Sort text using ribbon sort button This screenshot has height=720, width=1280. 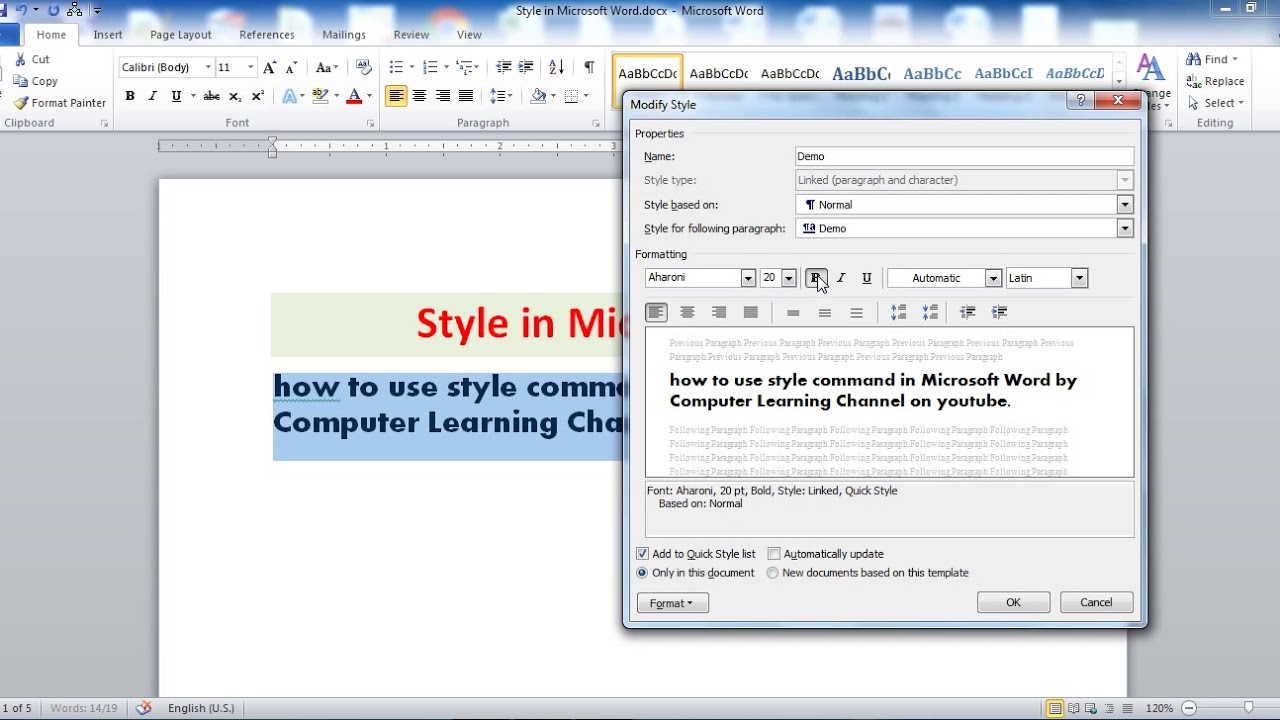(x=557, y=67)
